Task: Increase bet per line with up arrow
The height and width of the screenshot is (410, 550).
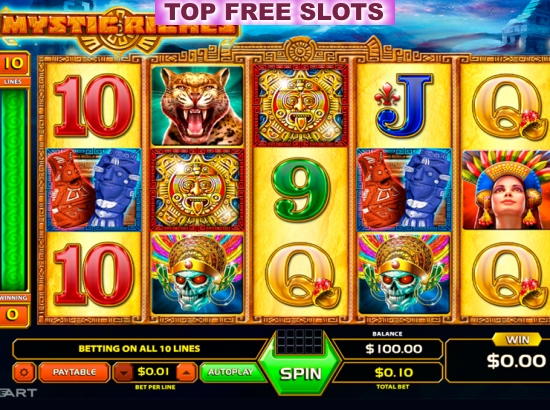Action: click(x=186, y=372)
